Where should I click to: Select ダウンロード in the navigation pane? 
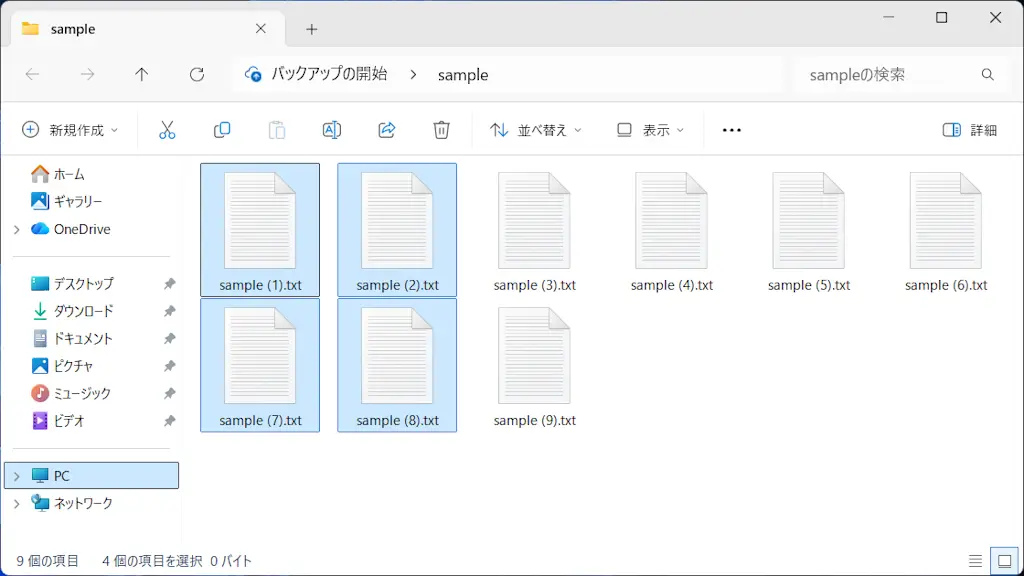[x=83, y=311]
